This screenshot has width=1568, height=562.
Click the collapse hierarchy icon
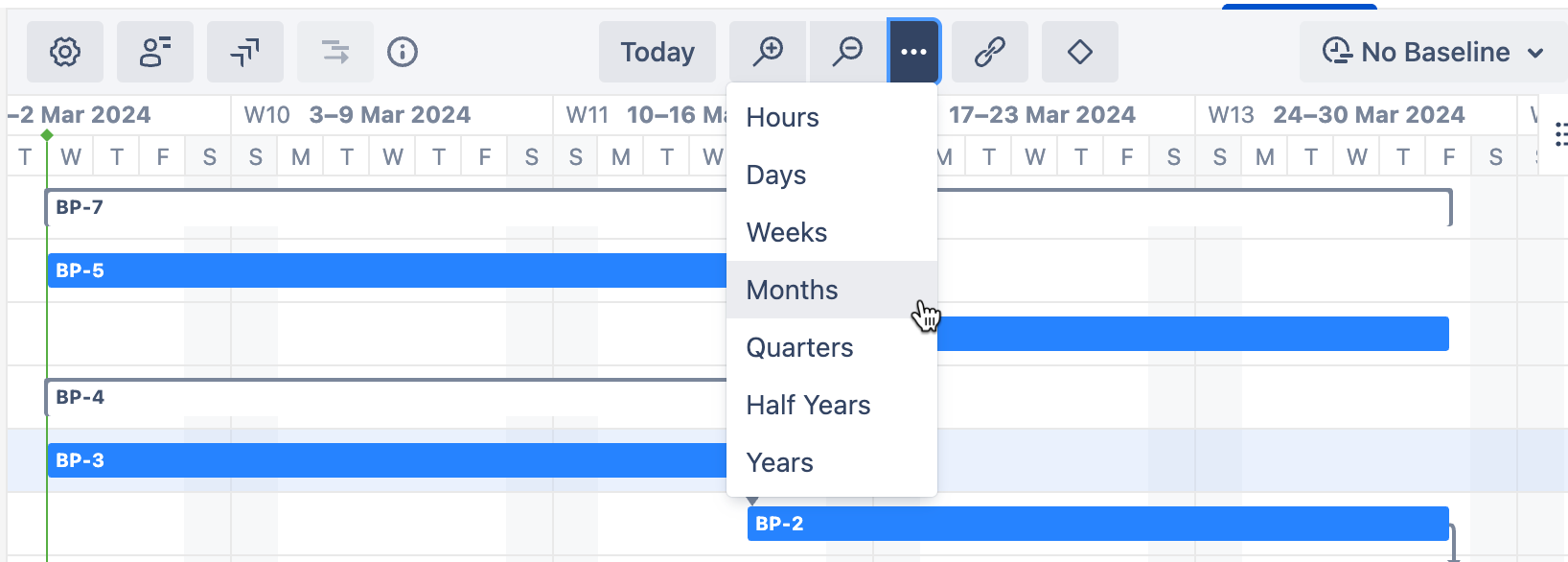(245, 52)
